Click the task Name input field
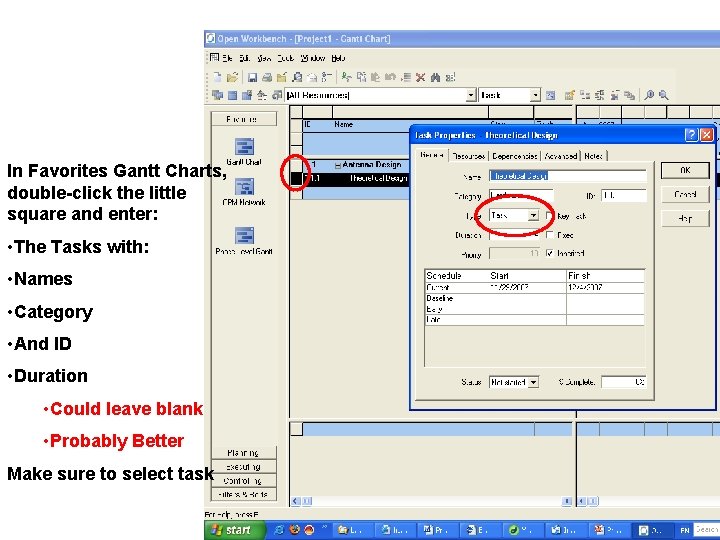The width and height of the screenshot is (720, 540). 568,176
